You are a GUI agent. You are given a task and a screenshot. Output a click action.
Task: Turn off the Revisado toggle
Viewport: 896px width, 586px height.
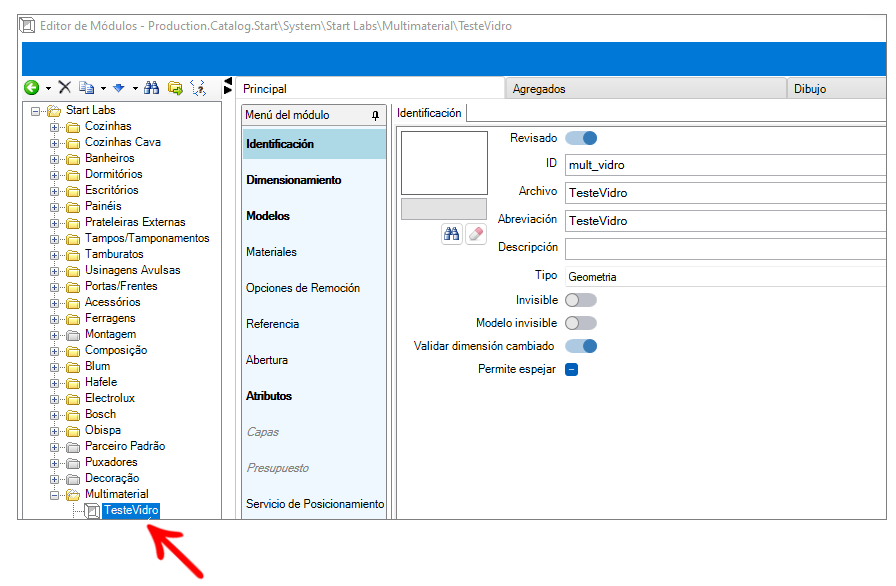pyautogui.click(x=581, y=138)
